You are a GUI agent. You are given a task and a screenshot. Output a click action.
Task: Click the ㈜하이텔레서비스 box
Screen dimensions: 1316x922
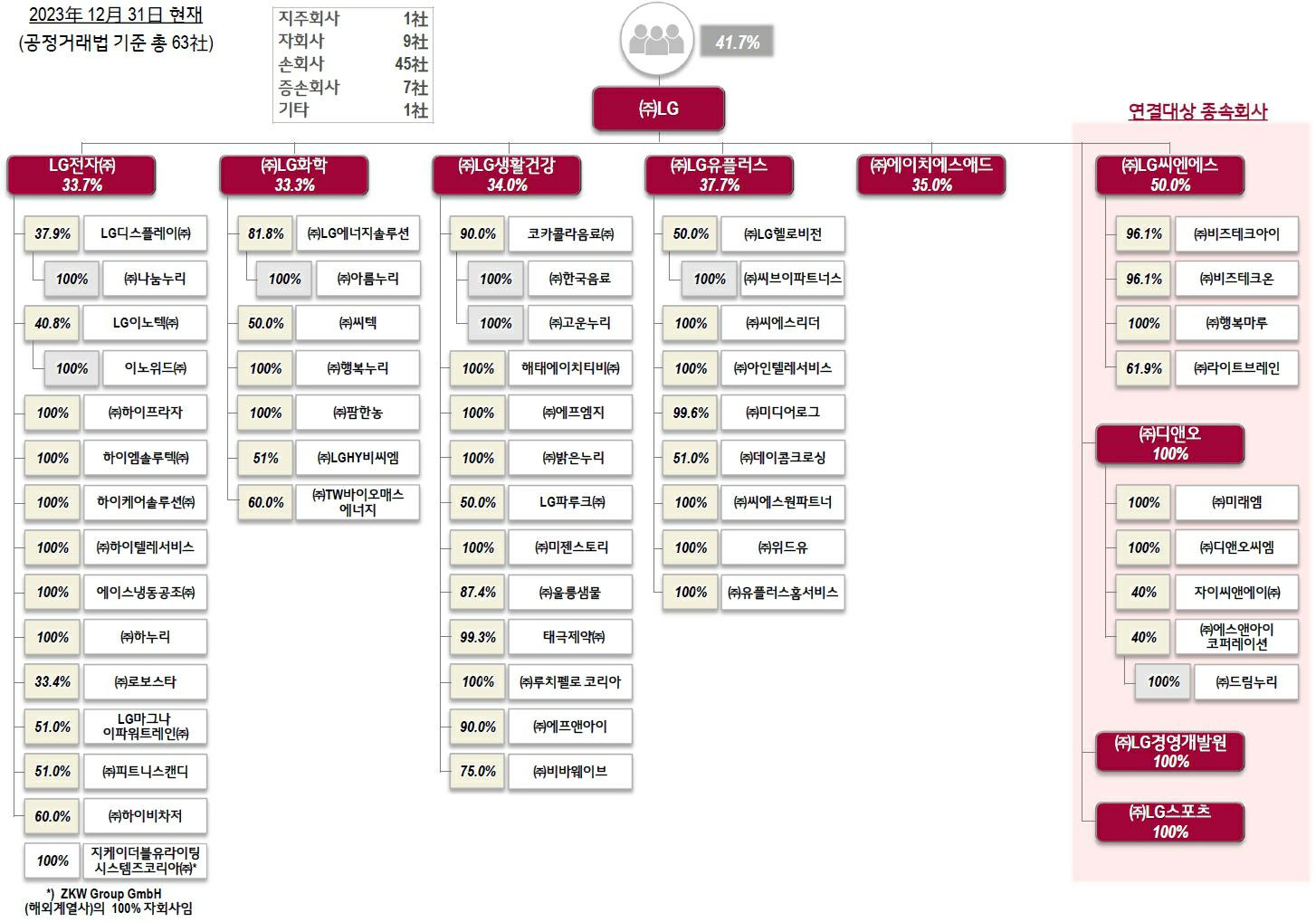pyautogui.click(x=145, y=547)
